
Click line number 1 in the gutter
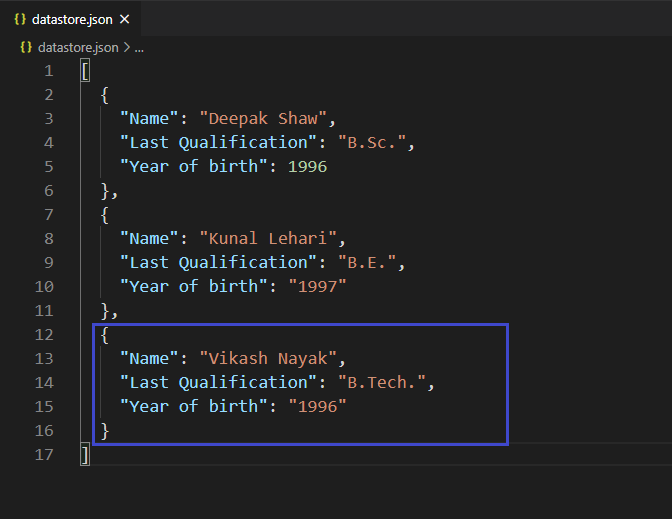(x=48, y=71)
